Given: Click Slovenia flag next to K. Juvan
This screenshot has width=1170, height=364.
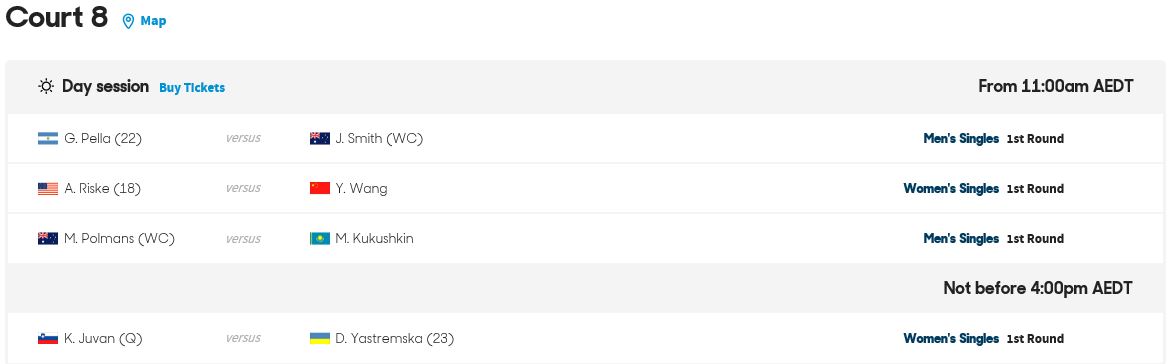Looking at the screenshot, I should [x=48, y=339].
